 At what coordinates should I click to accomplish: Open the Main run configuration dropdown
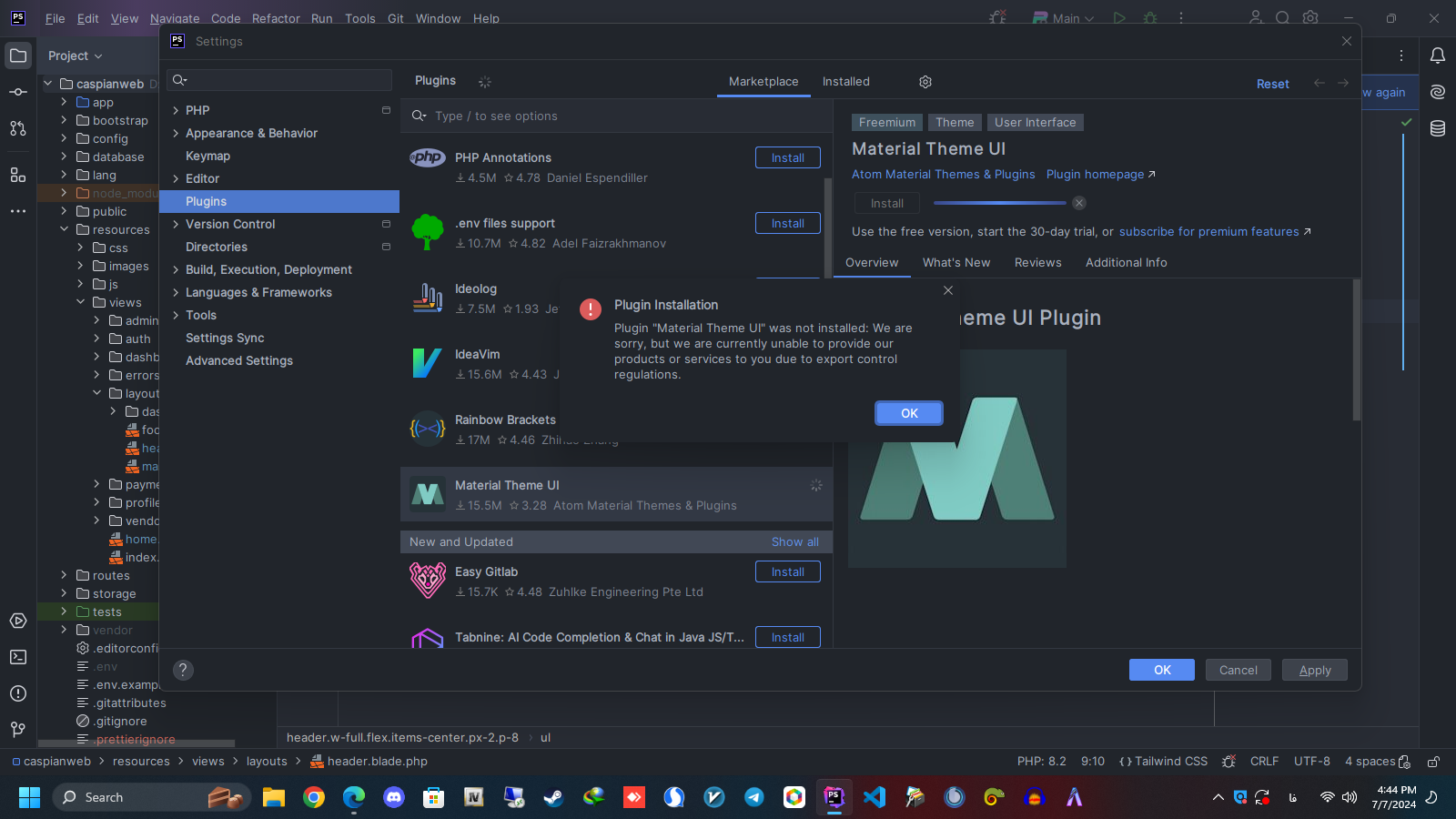(x=1063, y=17)
